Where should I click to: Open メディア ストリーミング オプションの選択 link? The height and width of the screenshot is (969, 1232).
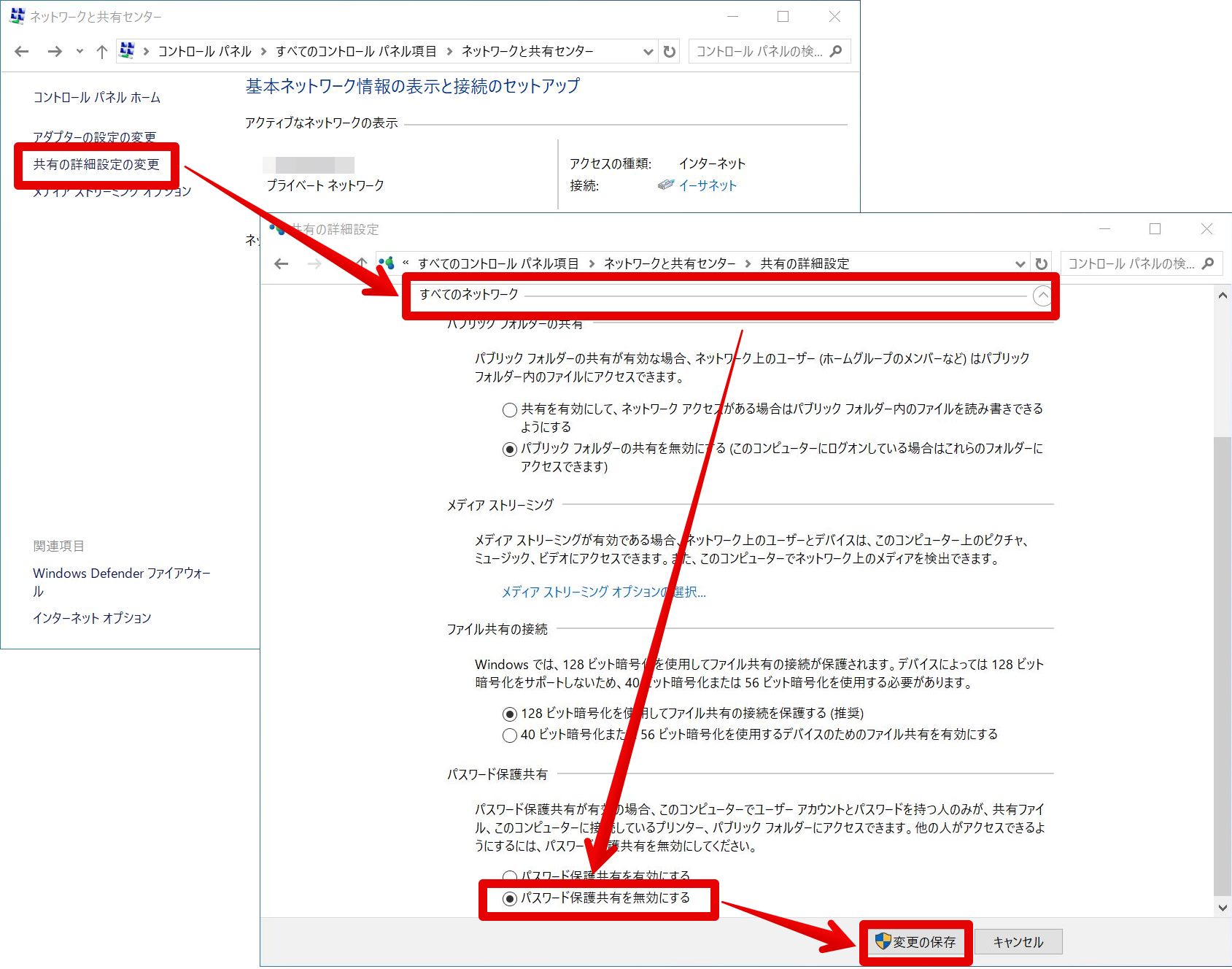click(x=603, y=592)
